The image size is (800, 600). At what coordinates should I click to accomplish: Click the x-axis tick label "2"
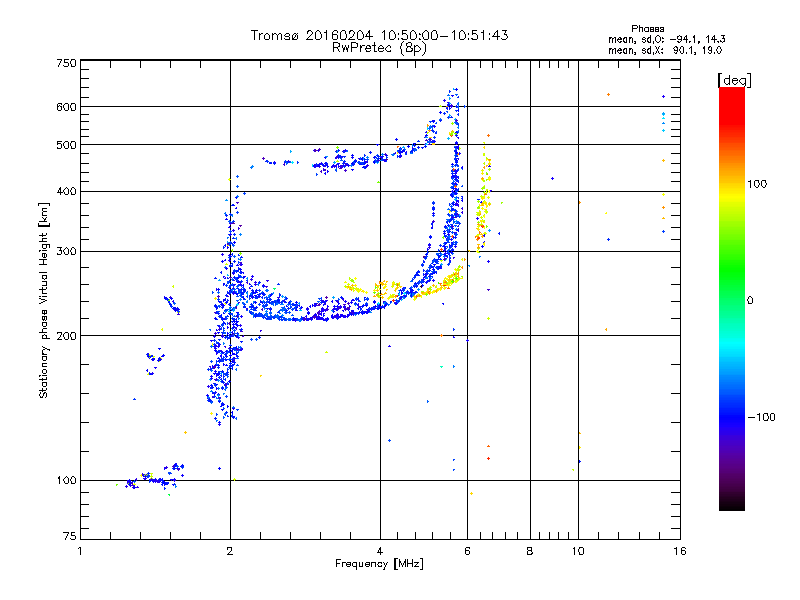click(x=230, y=551)
